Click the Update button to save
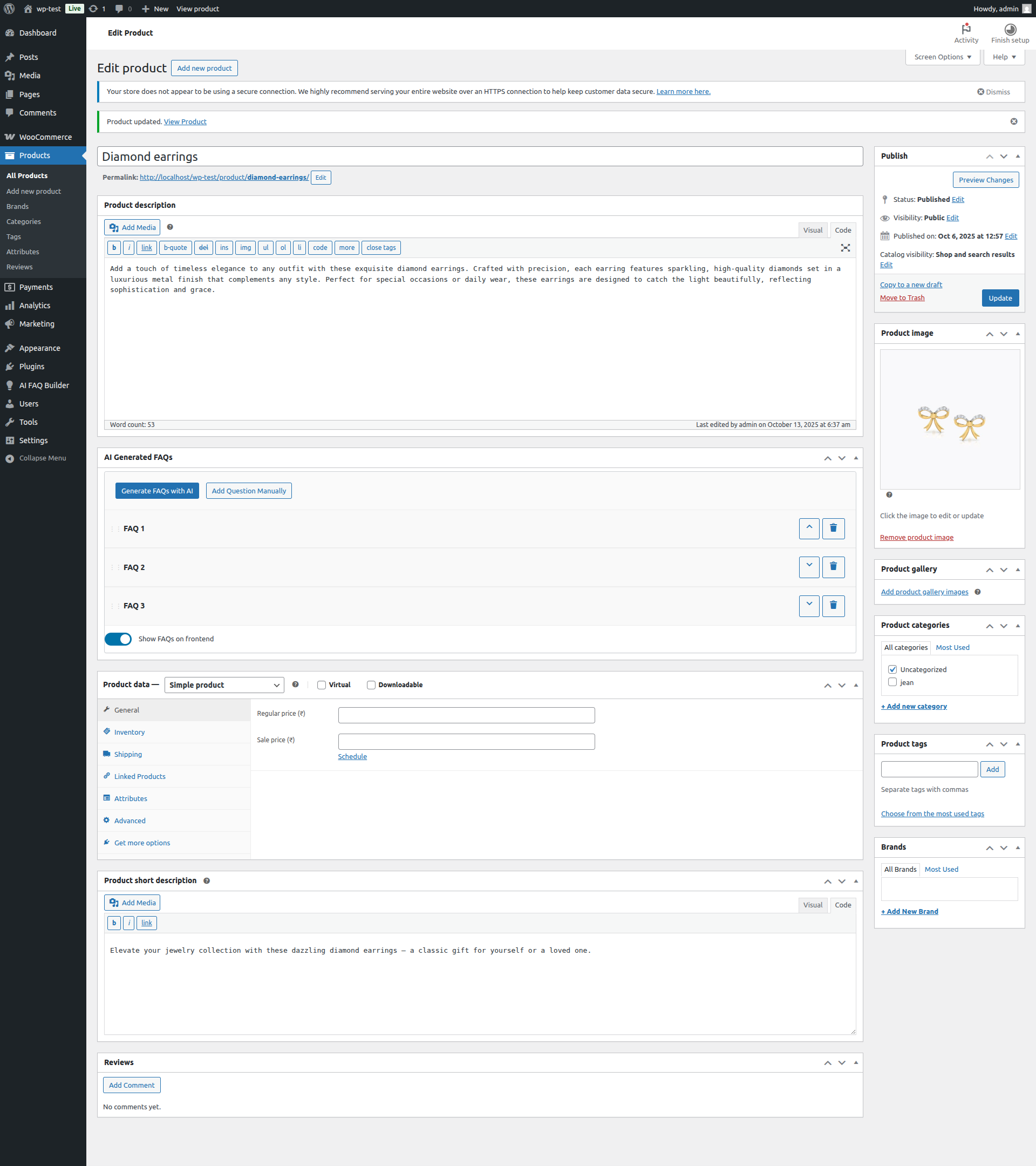 click(x=999, y=298)
